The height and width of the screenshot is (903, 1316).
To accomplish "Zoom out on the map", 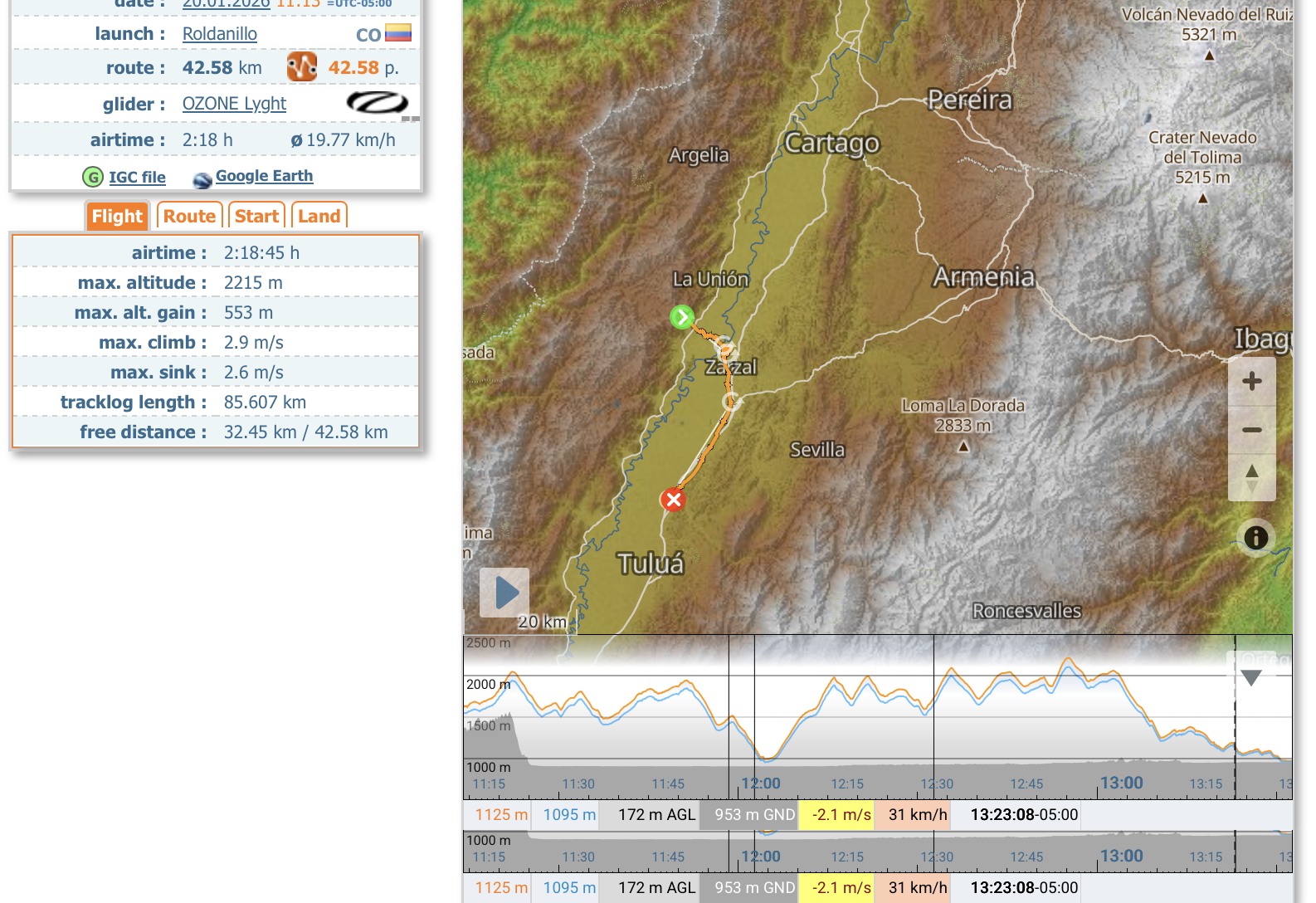I will pyautogui.click(x=1252, y=429).
